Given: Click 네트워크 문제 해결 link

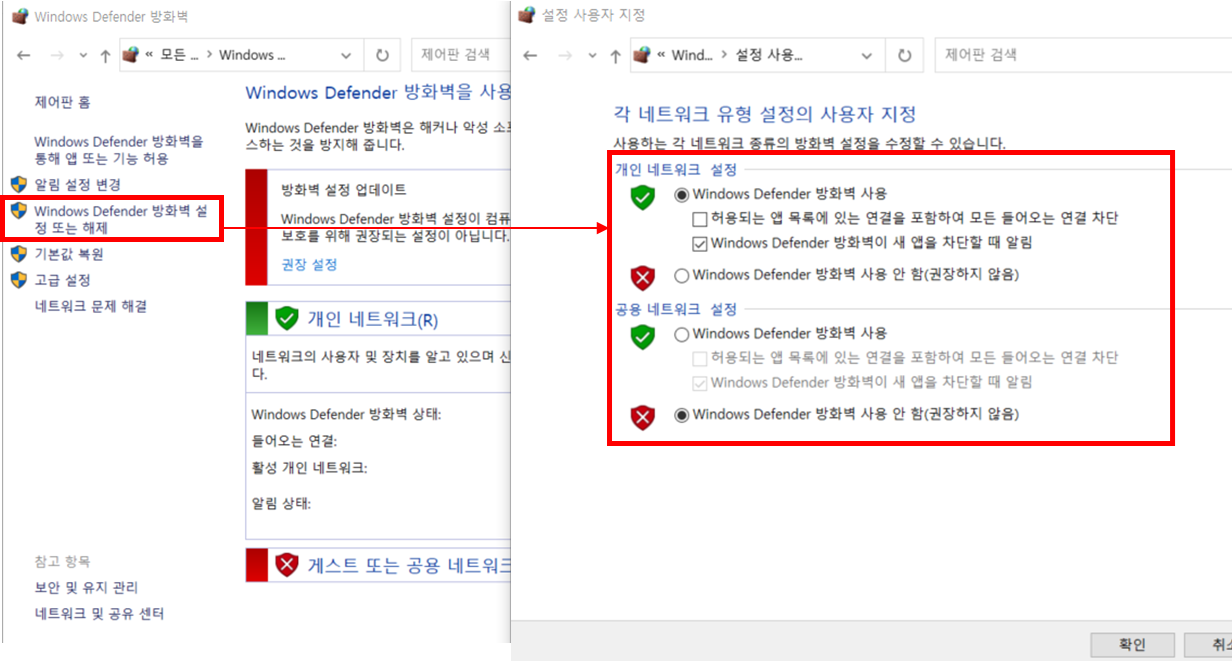Looking at the screenshot, I should click(91, 306).
